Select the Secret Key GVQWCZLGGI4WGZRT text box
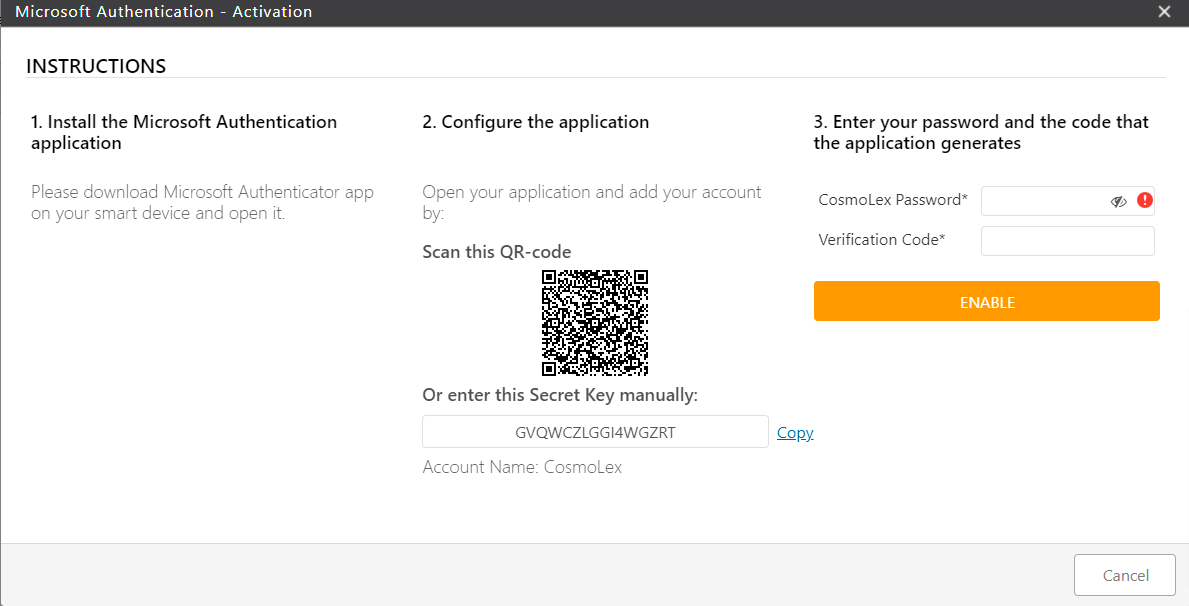Image resolution: width=1189 pixels, height=606 pixels. 595,431
